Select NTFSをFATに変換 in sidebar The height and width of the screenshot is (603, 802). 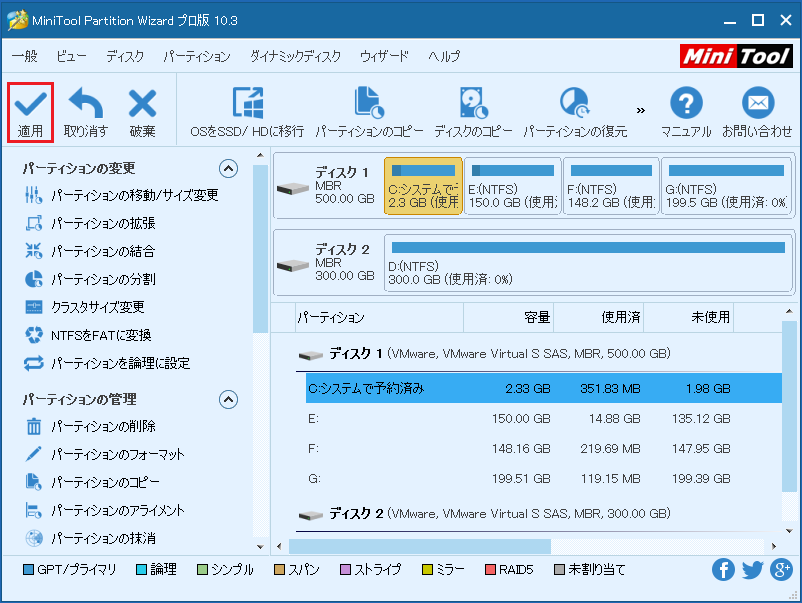pyautogui.click(x=88, y=335)
